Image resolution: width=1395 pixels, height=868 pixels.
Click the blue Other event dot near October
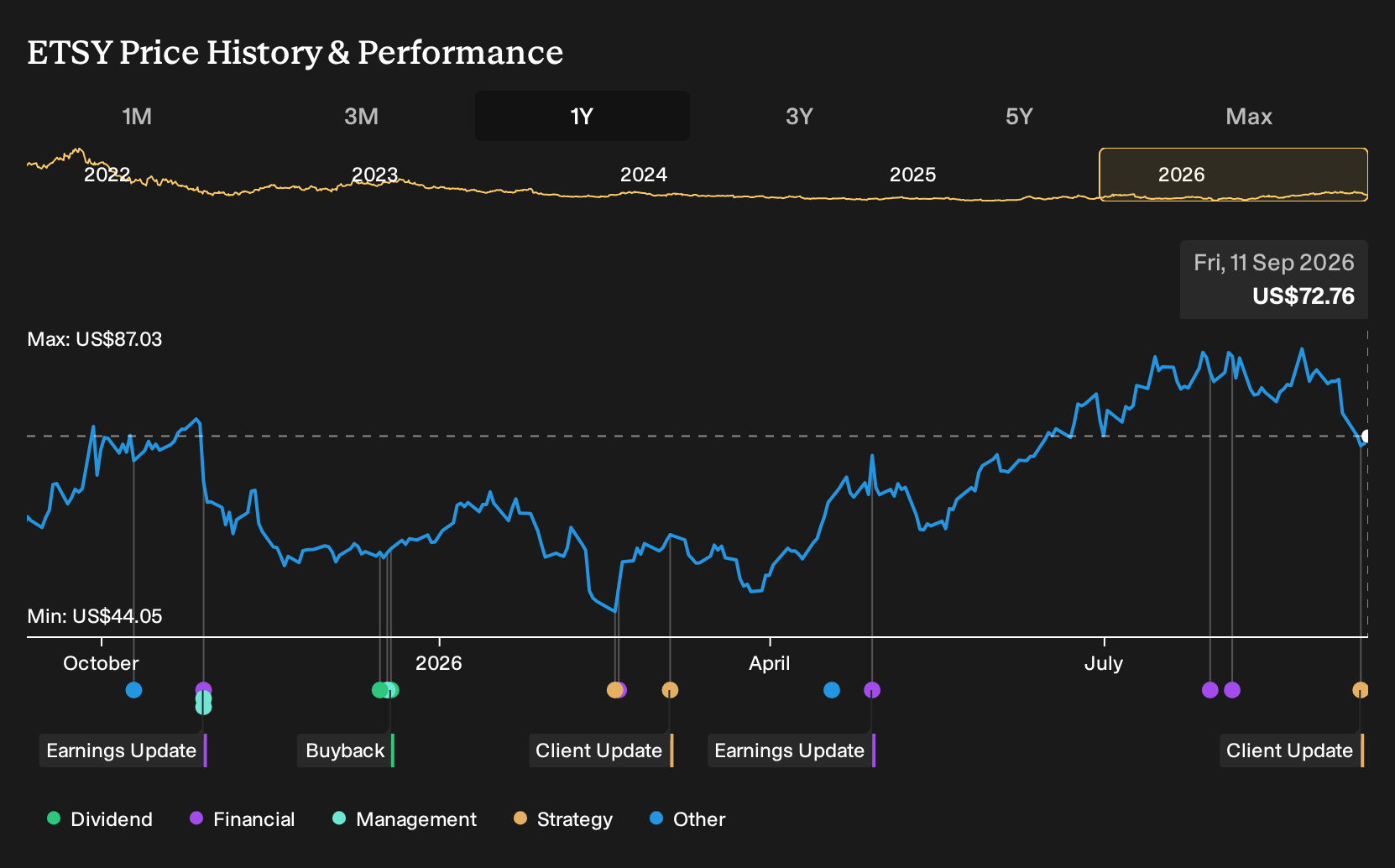133,690
